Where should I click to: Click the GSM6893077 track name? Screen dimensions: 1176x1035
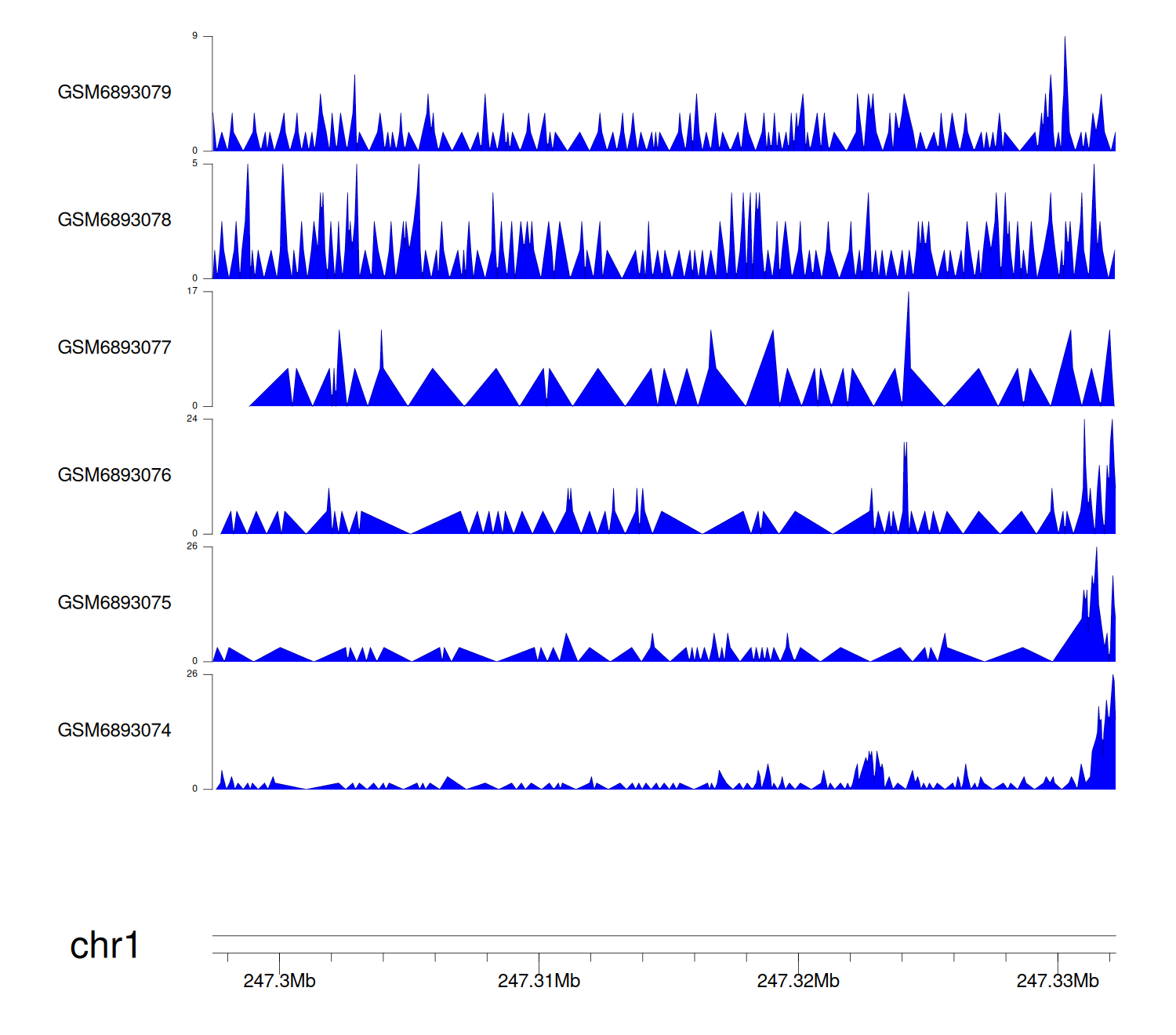coord(114,347)
